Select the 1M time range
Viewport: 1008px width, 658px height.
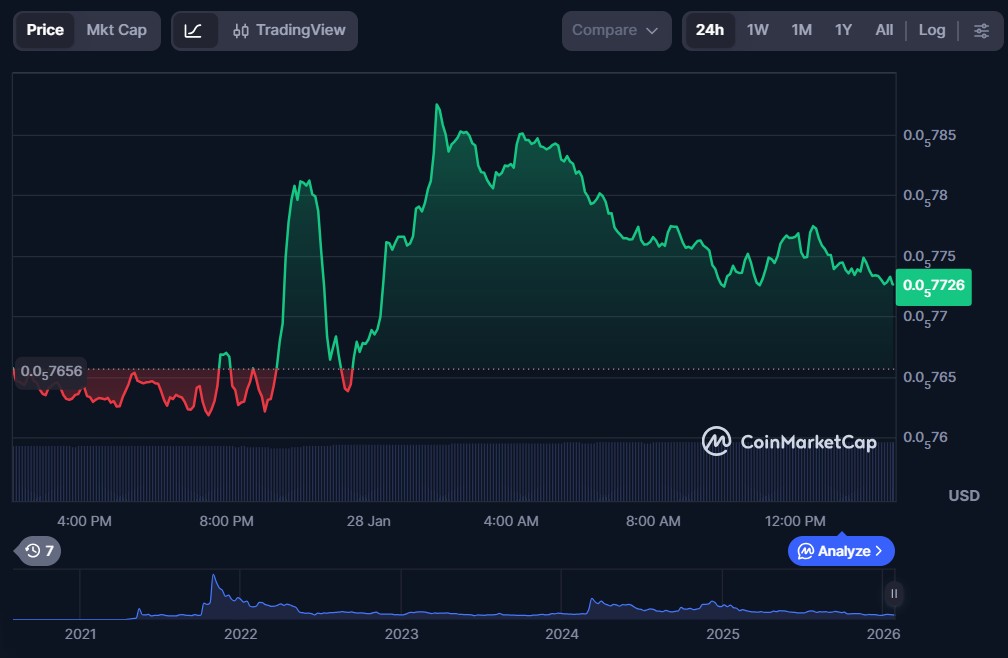pos(801,30)
